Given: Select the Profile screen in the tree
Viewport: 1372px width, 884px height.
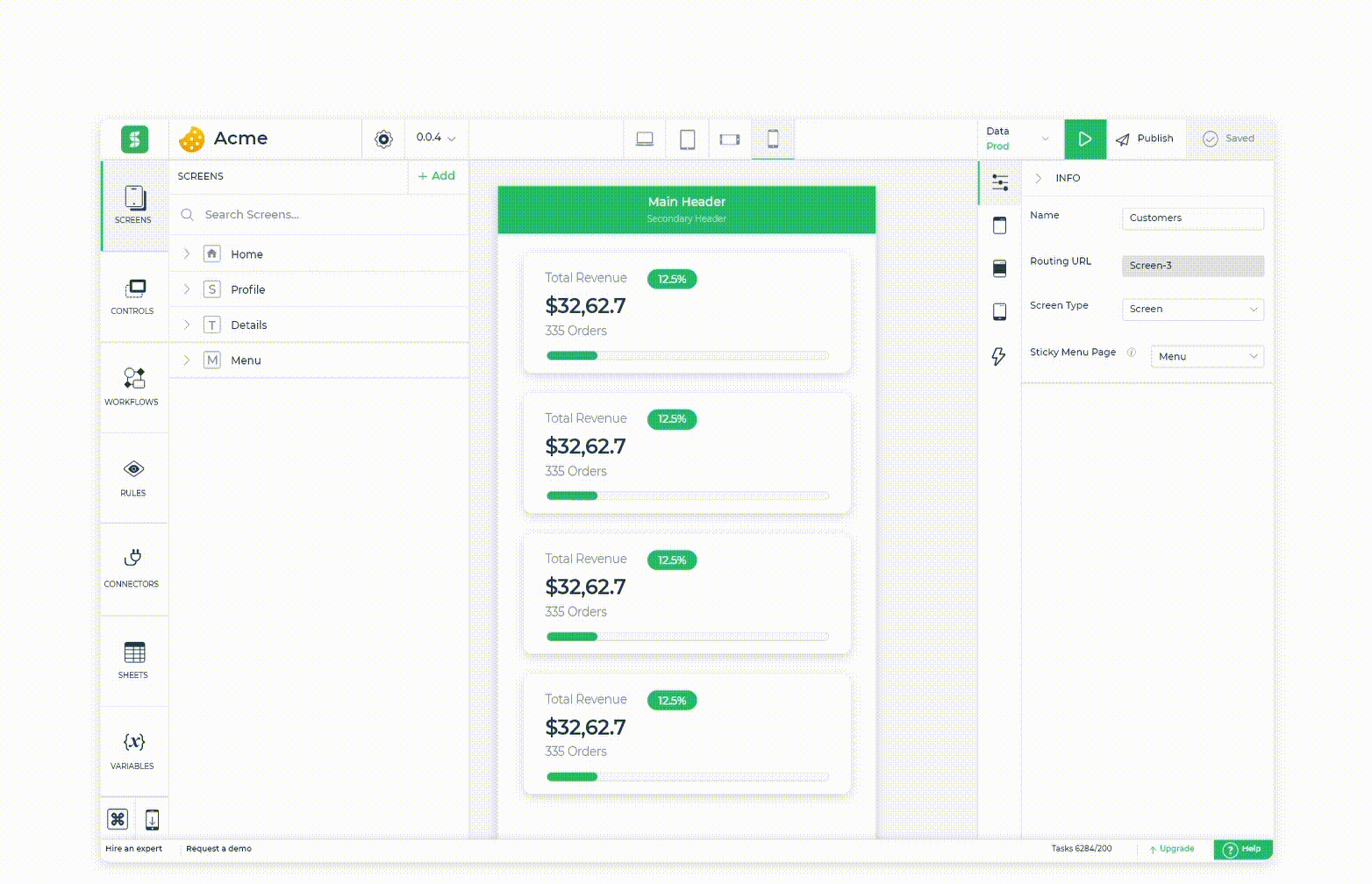Looking at the screenshot, I should [x=248, y=289].
